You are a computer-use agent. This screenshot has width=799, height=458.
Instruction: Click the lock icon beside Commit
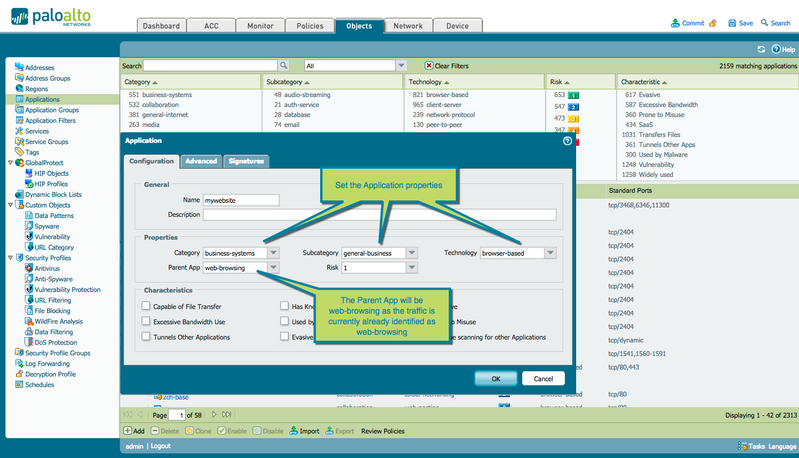[713, 23]
